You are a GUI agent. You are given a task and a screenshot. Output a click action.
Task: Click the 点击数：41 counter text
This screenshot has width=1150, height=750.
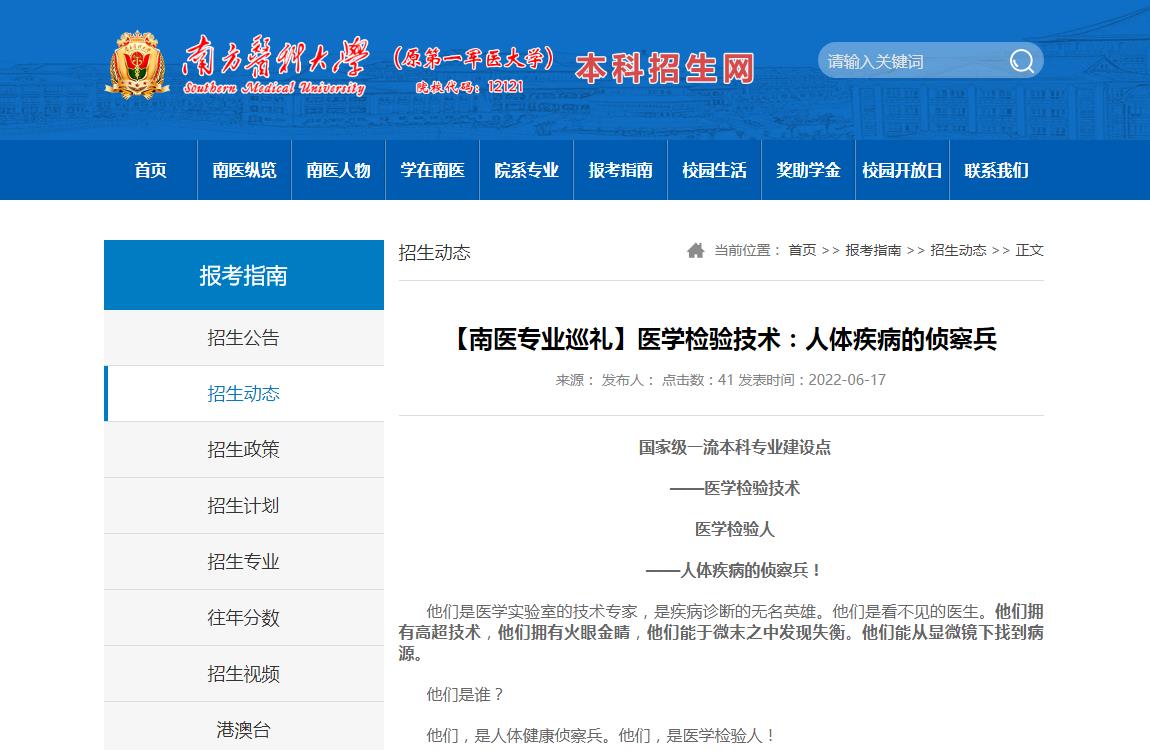coord(697,380)
